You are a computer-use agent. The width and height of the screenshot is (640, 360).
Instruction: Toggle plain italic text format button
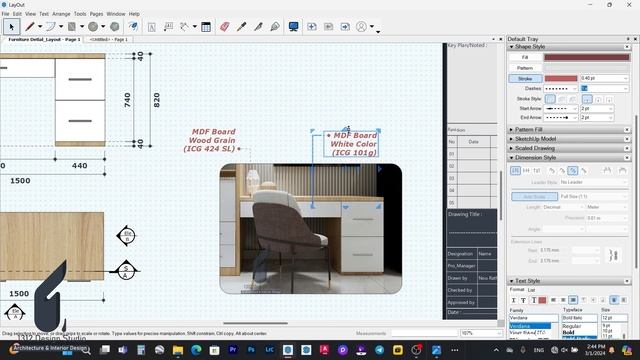[513, 300]
